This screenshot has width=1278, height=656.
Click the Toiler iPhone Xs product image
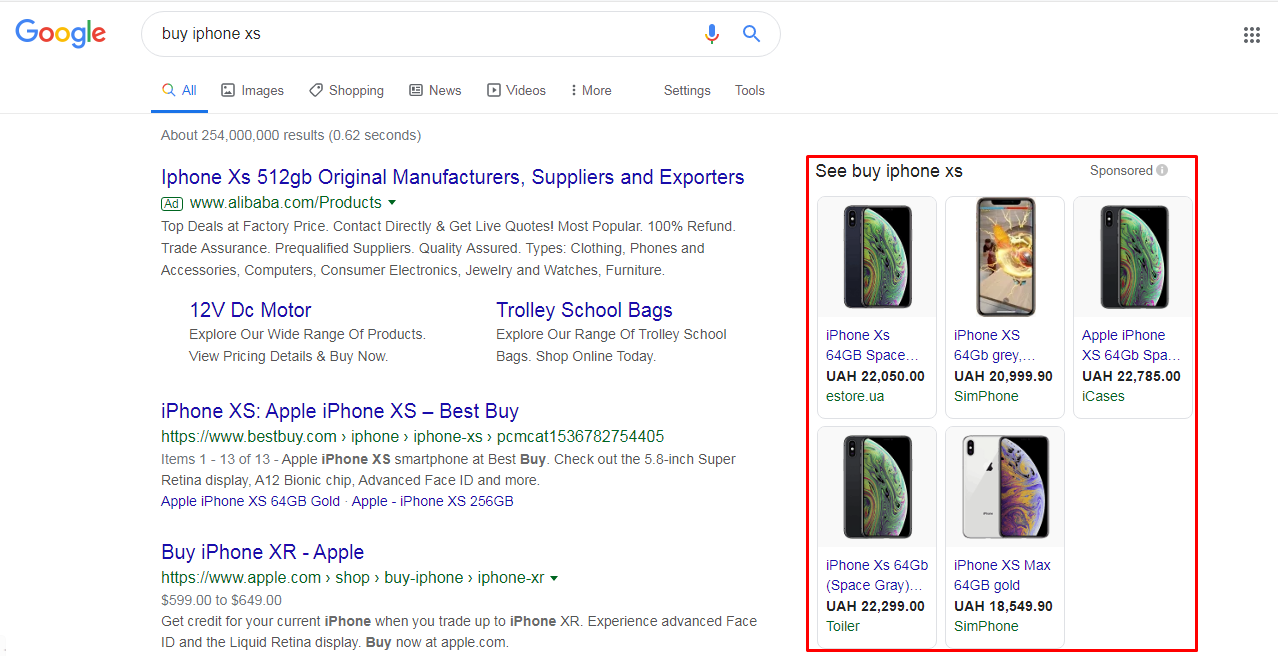(877, 487)
